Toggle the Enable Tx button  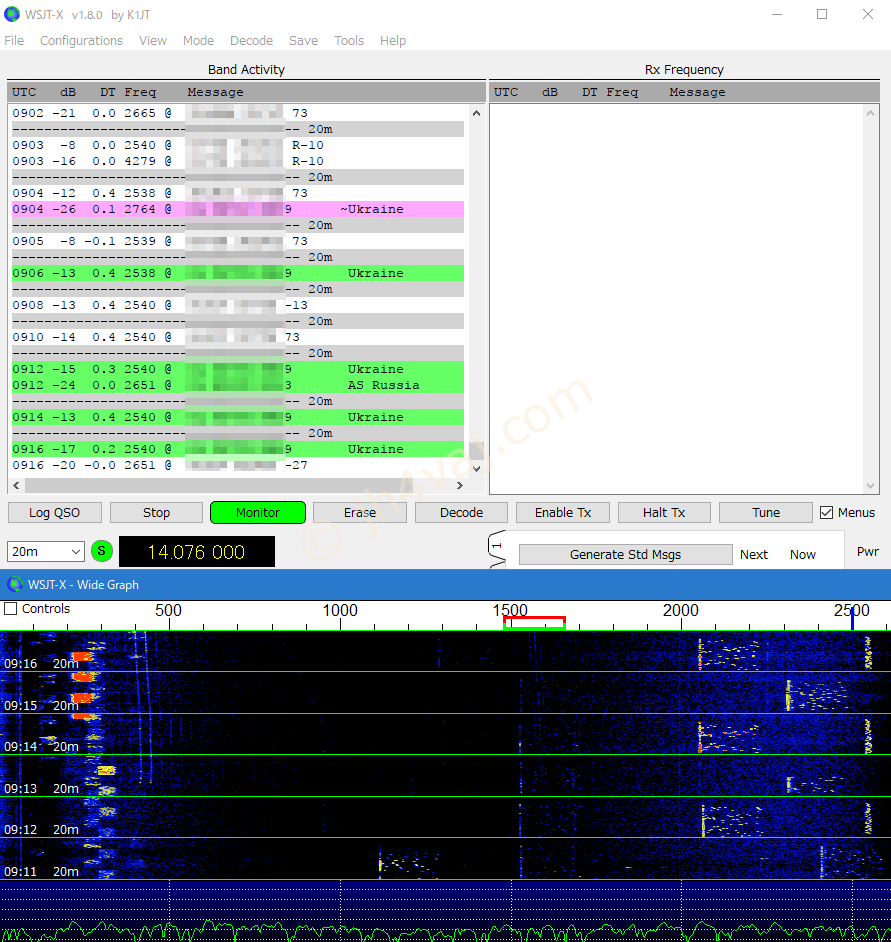(x=563, y=512)
